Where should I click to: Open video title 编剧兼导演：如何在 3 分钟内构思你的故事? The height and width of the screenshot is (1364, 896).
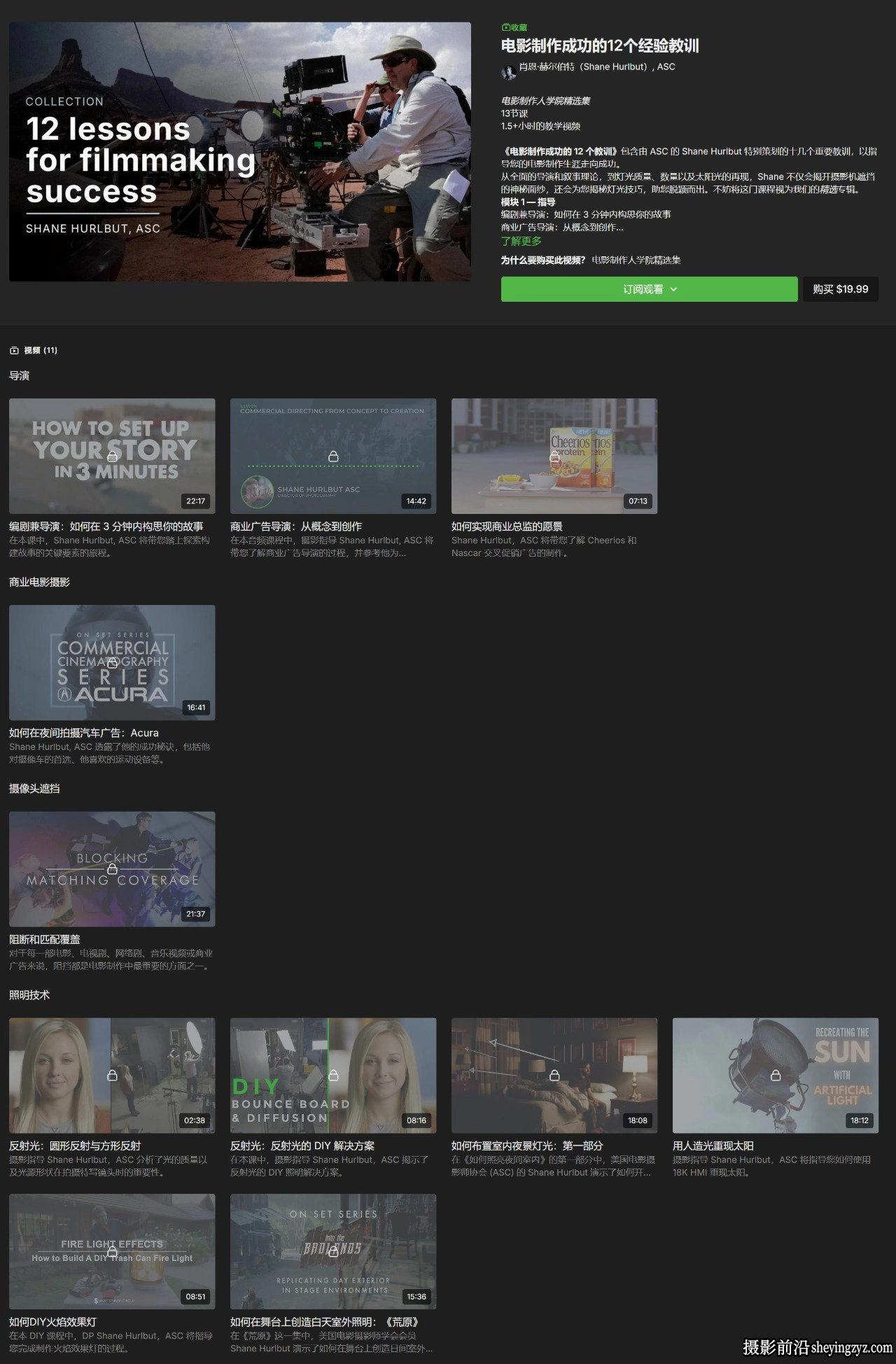coord(106,527)
